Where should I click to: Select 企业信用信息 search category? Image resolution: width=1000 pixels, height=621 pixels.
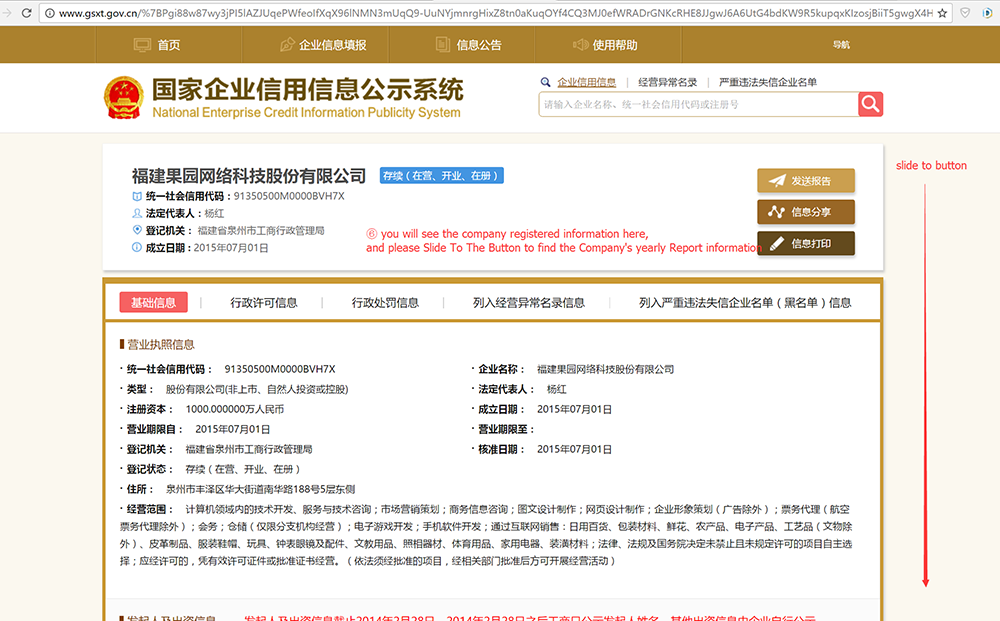(x=586, y=82)
